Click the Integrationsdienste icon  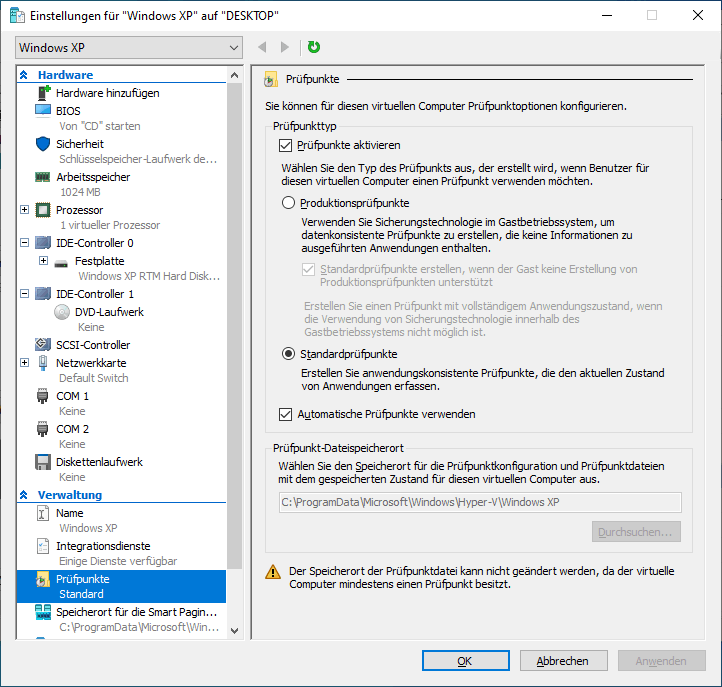[x=43, y=546]
